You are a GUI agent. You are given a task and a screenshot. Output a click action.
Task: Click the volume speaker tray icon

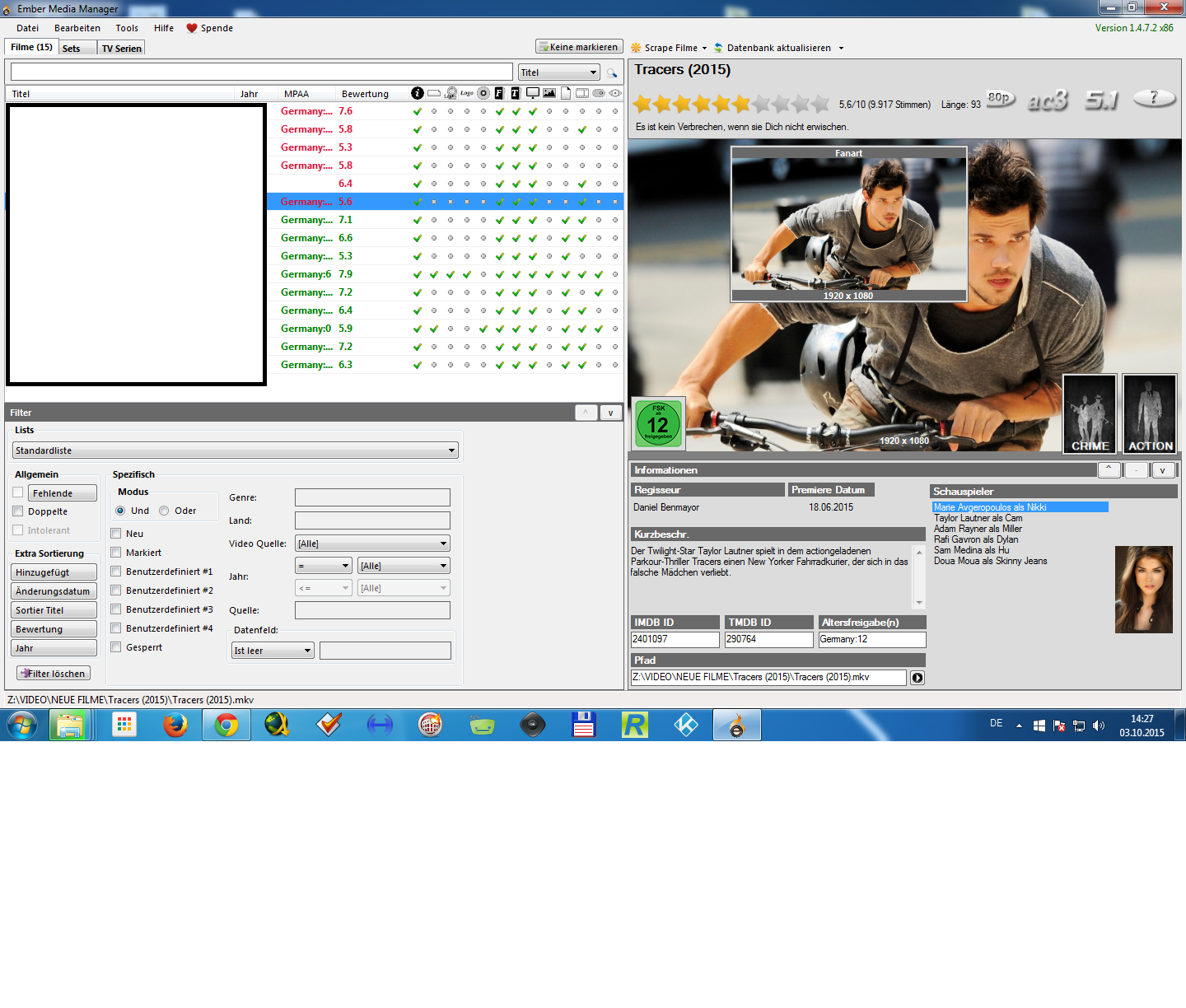[x=1099, y=726]
